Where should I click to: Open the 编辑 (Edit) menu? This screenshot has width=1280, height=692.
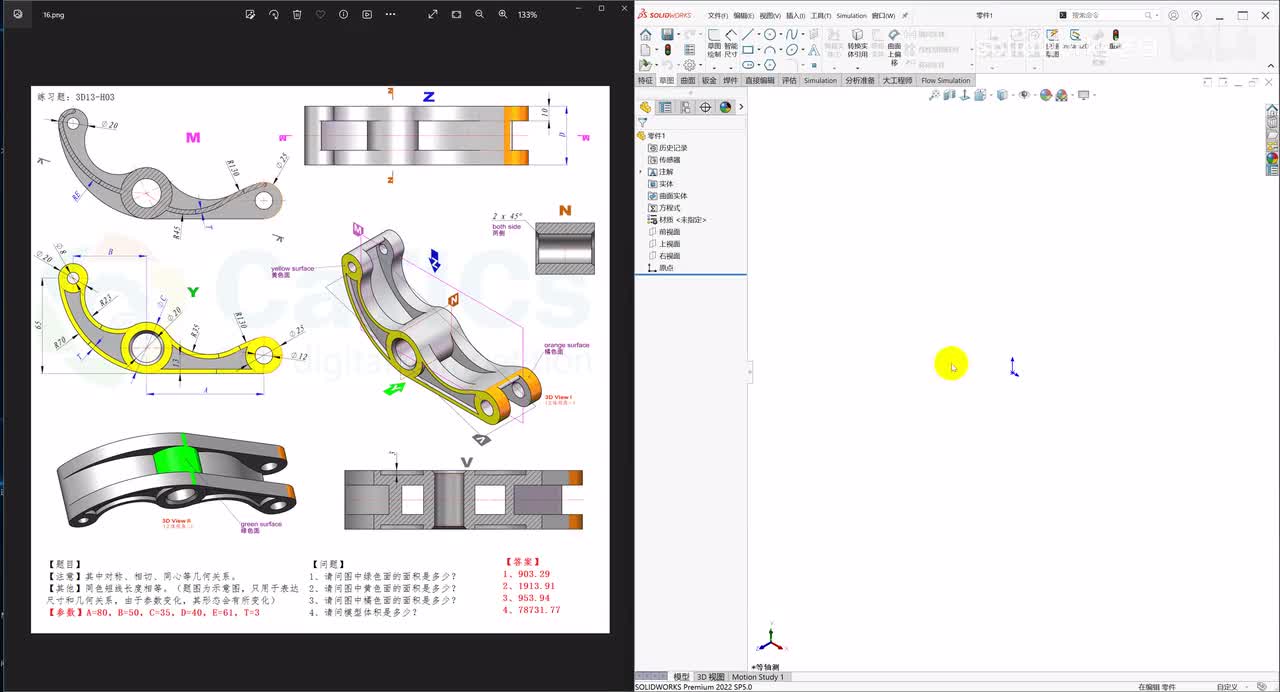coord(743,16)
